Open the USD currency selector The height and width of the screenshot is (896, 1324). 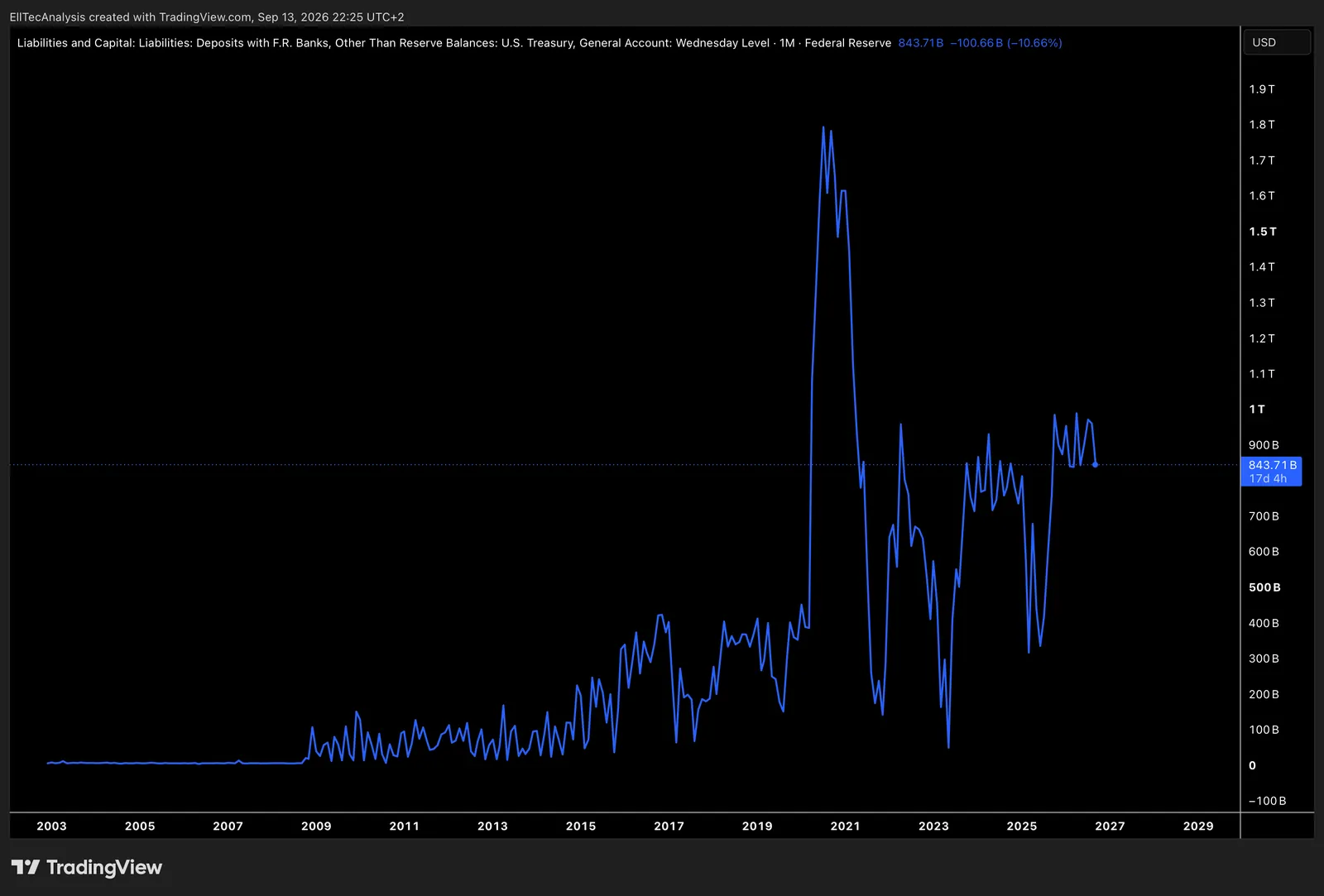click(x=1277, y=42)
